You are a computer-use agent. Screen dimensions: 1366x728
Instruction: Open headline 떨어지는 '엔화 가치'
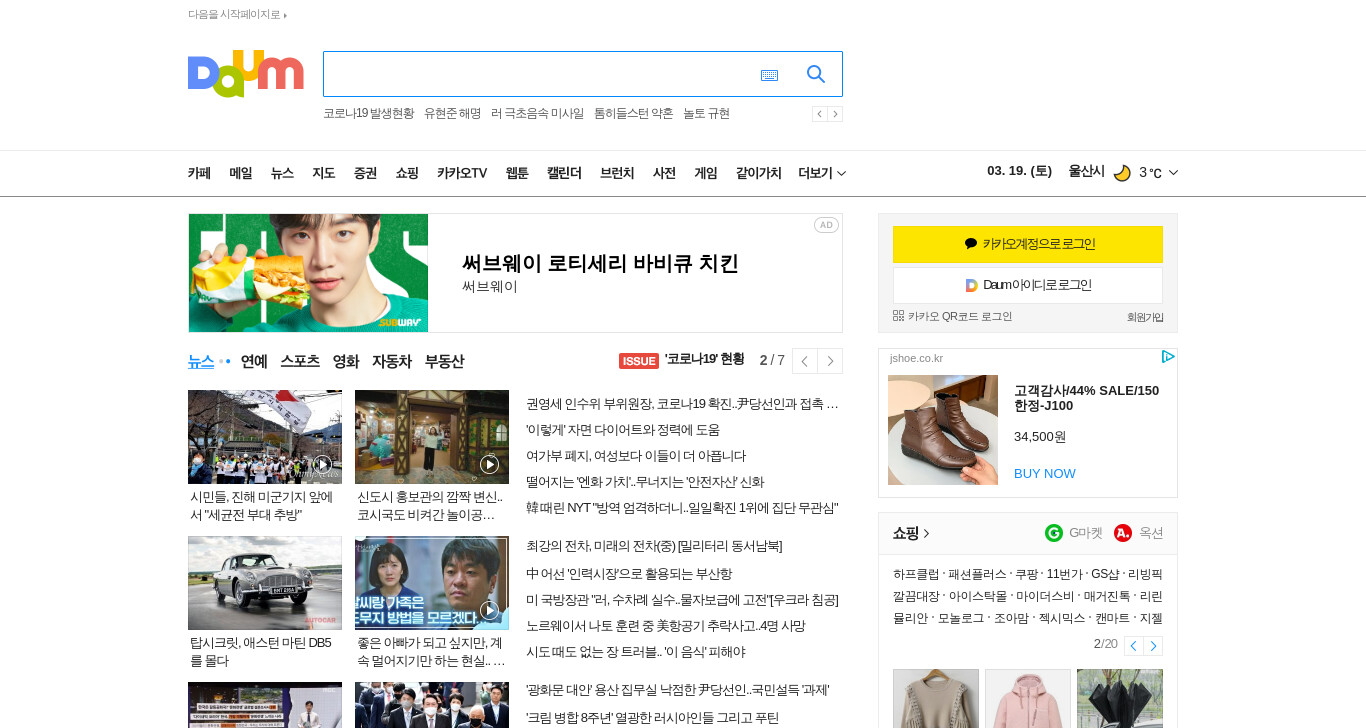click(x=645, y=482)
